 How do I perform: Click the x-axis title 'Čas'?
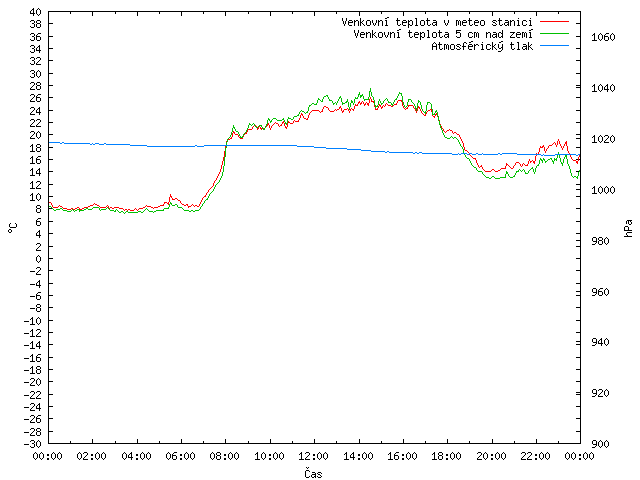(313, 473)
